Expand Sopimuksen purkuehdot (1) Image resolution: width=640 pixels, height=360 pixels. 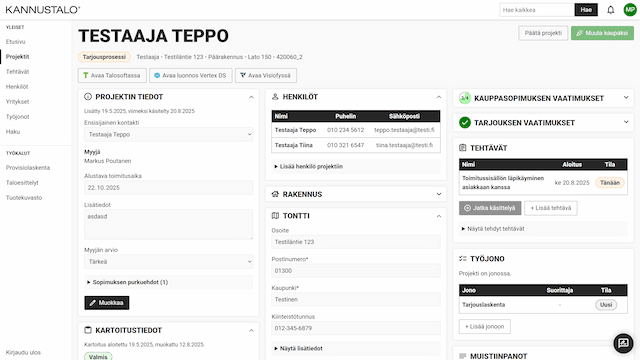[x=169, y=282]
